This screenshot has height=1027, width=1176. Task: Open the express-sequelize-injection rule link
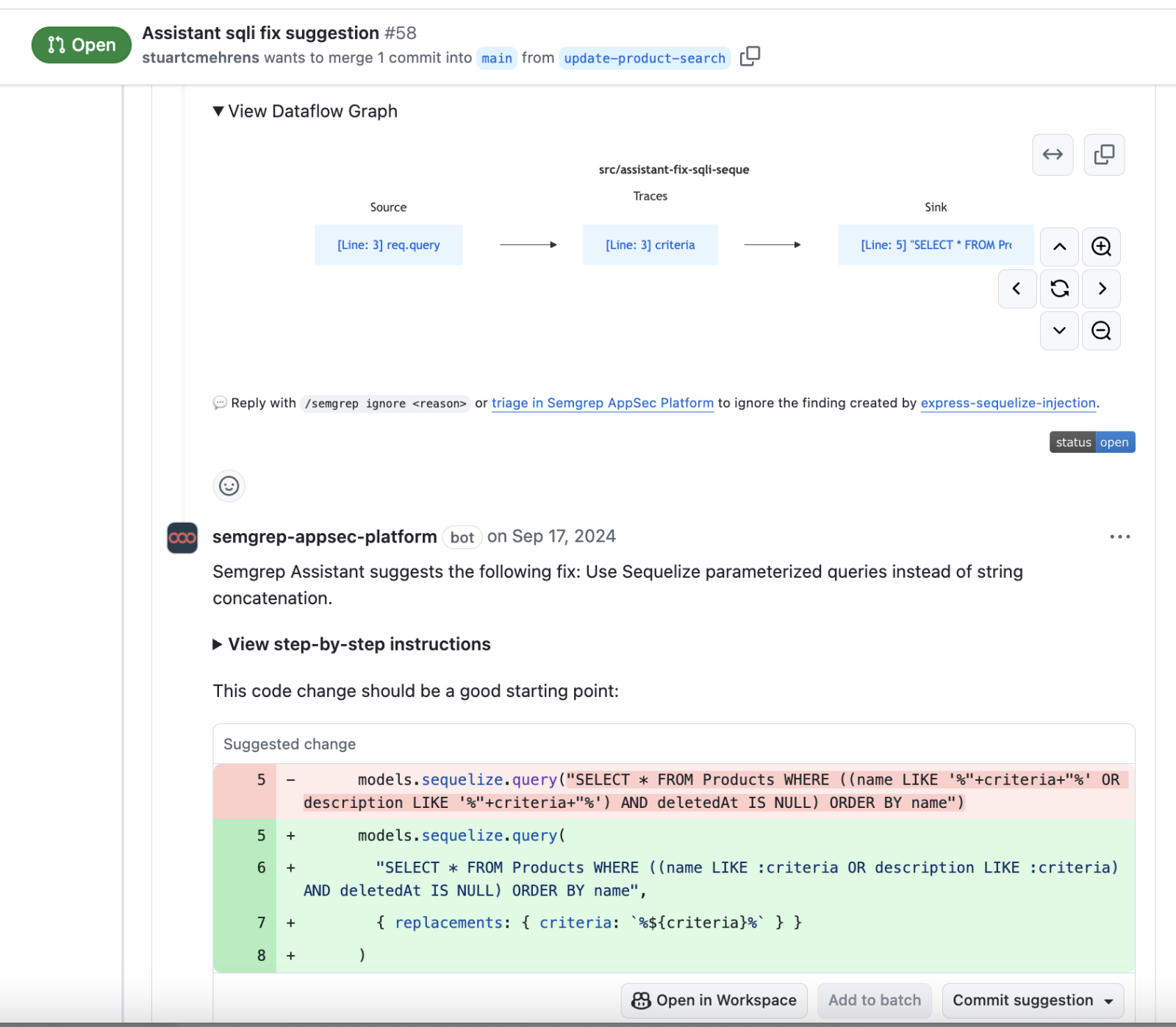point(1008,403)
